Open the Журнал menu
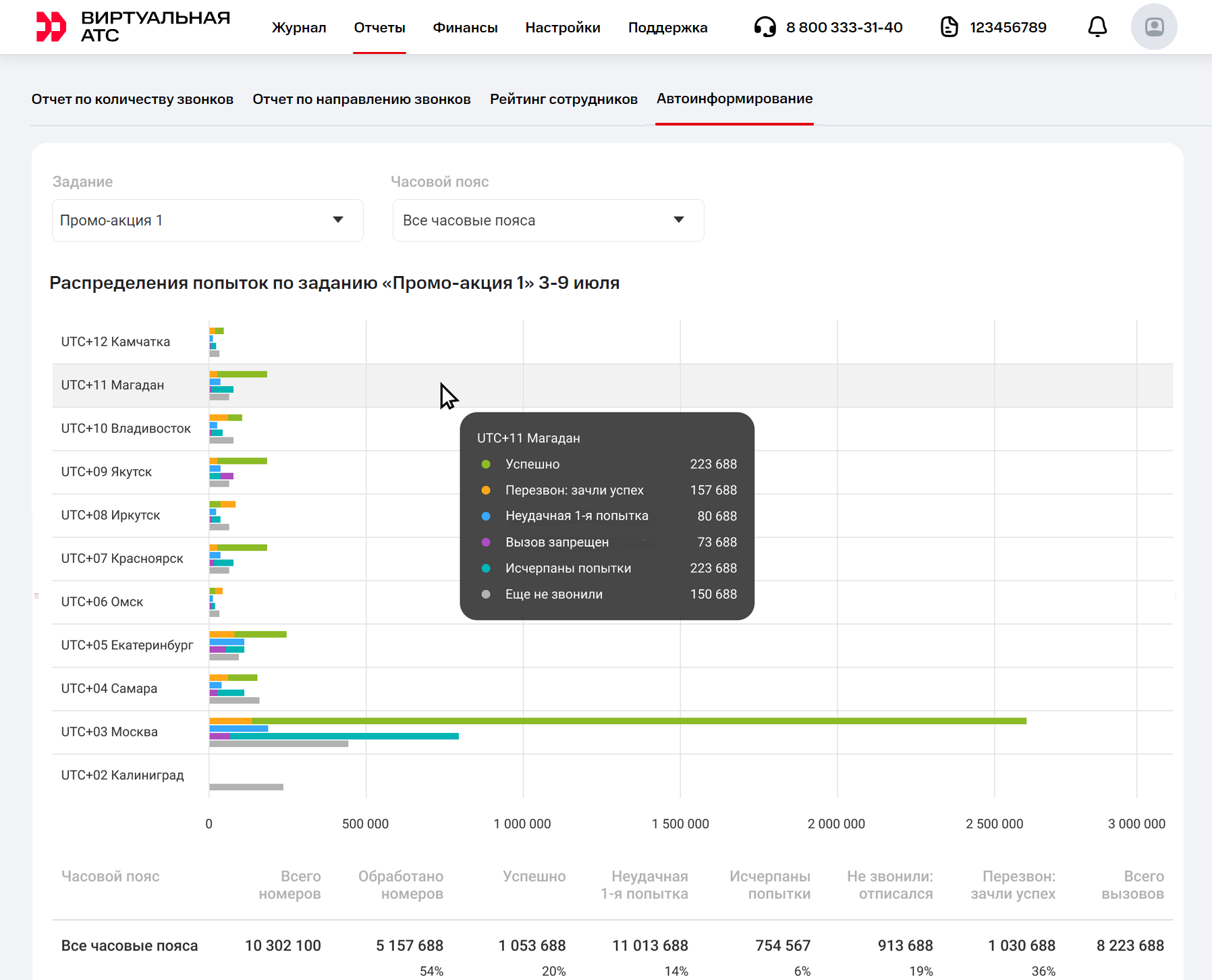Screen dimensions: 1212x980 [x=299, y=28]
